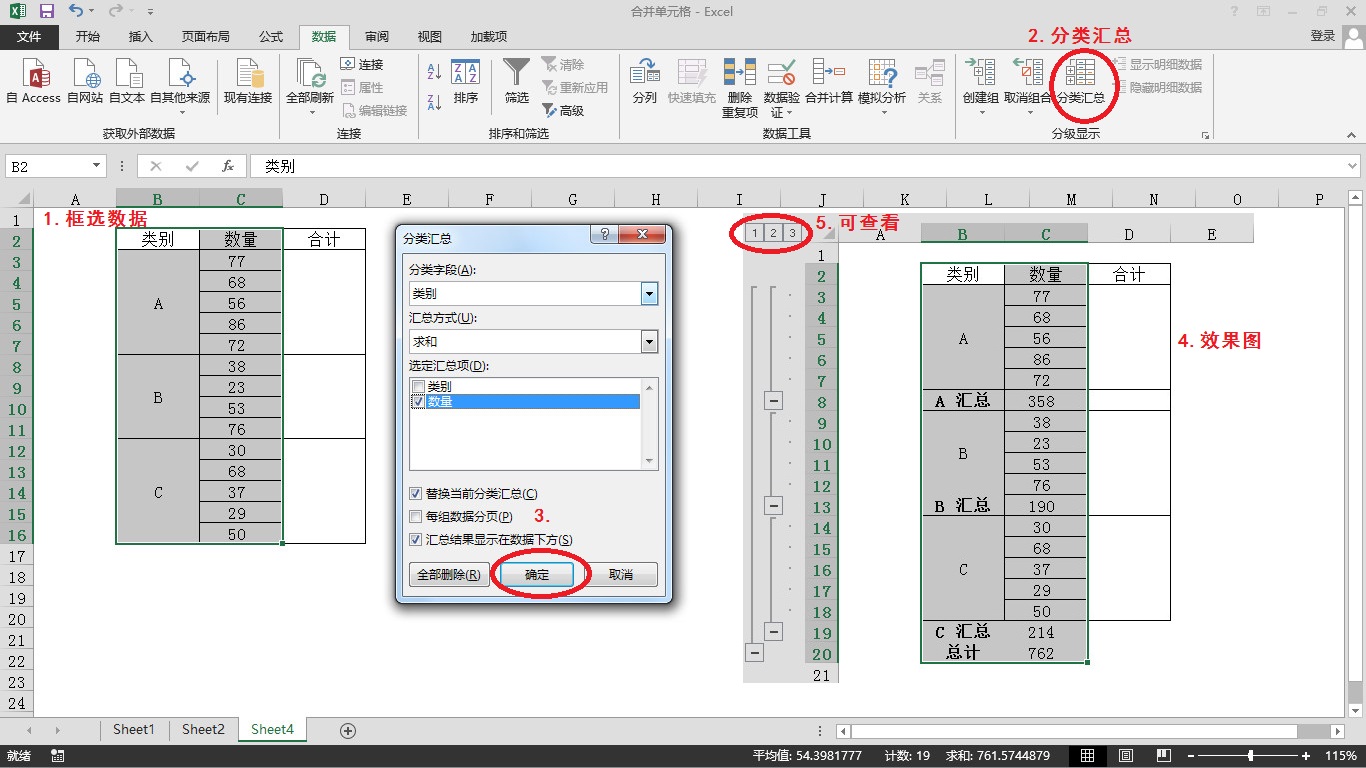Image resolution: width=1366 pixels, height=768 pixels.
Task: Switch to the 审阅 (Review) tab
Action: [x=377, y=36]
